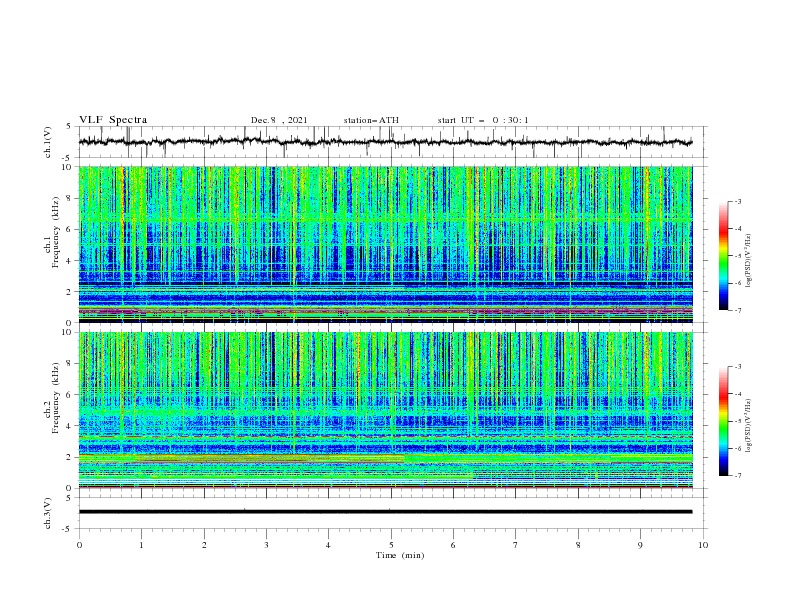
Task: Click the "station=ATH" header label
Action: coord(371,120)
